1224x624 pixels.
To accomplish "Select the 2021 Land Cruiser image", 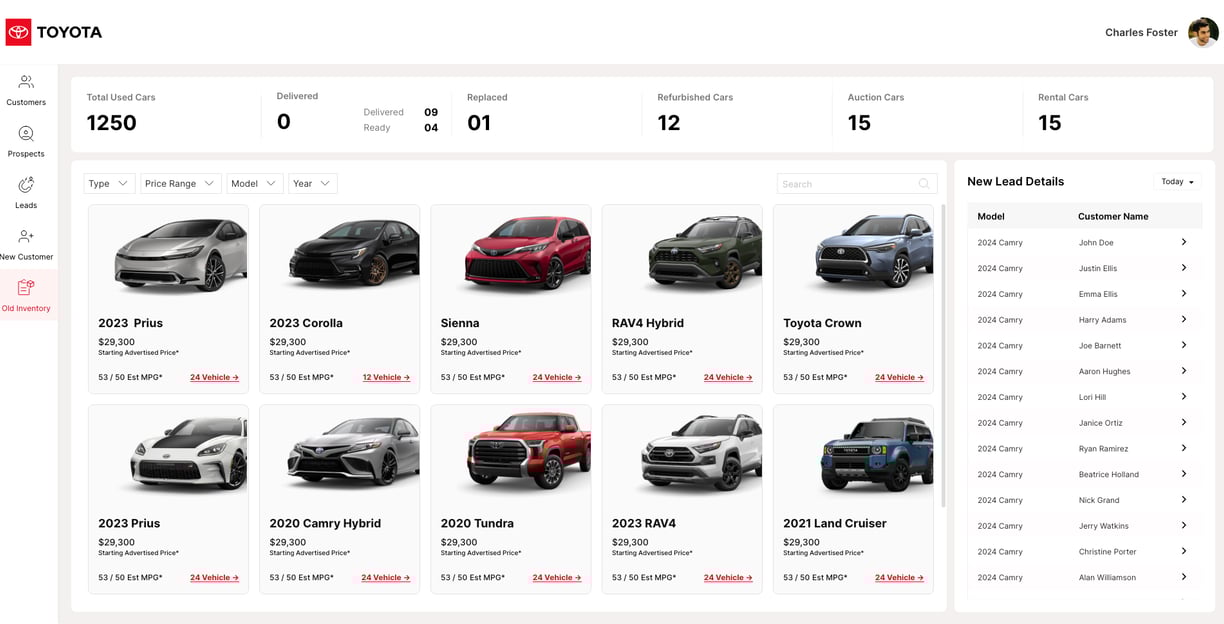I will pos(876,456).
